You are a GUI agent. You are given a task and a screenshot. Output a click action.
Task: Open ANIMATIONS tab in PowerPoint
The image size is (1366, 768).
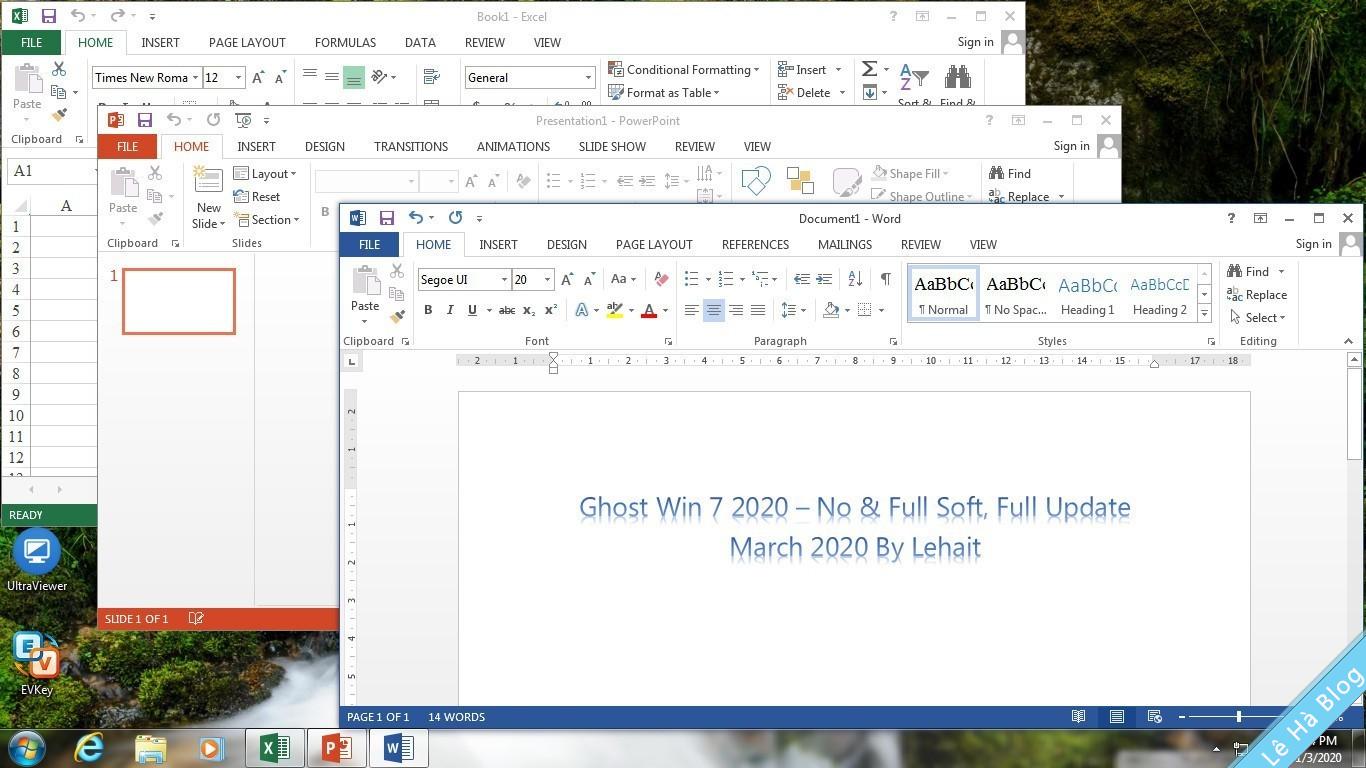coord(513,146)
